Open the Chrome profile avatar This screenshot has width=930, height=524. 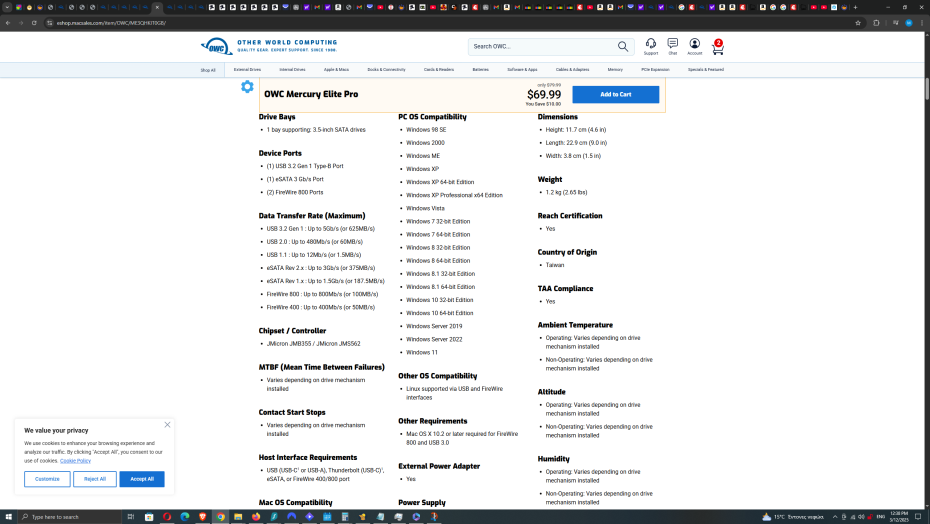tap(909, 23)
